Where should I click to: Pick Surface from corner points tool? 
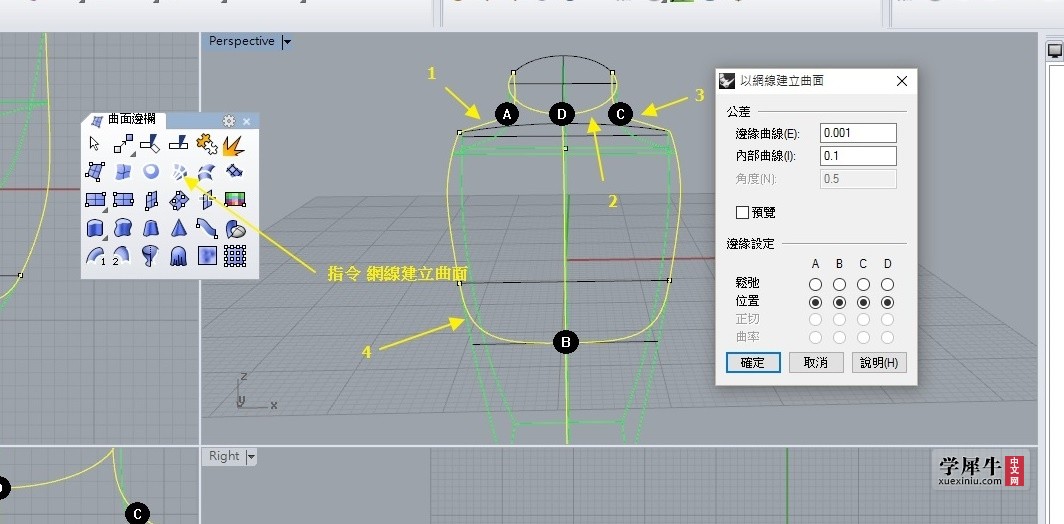95,171
